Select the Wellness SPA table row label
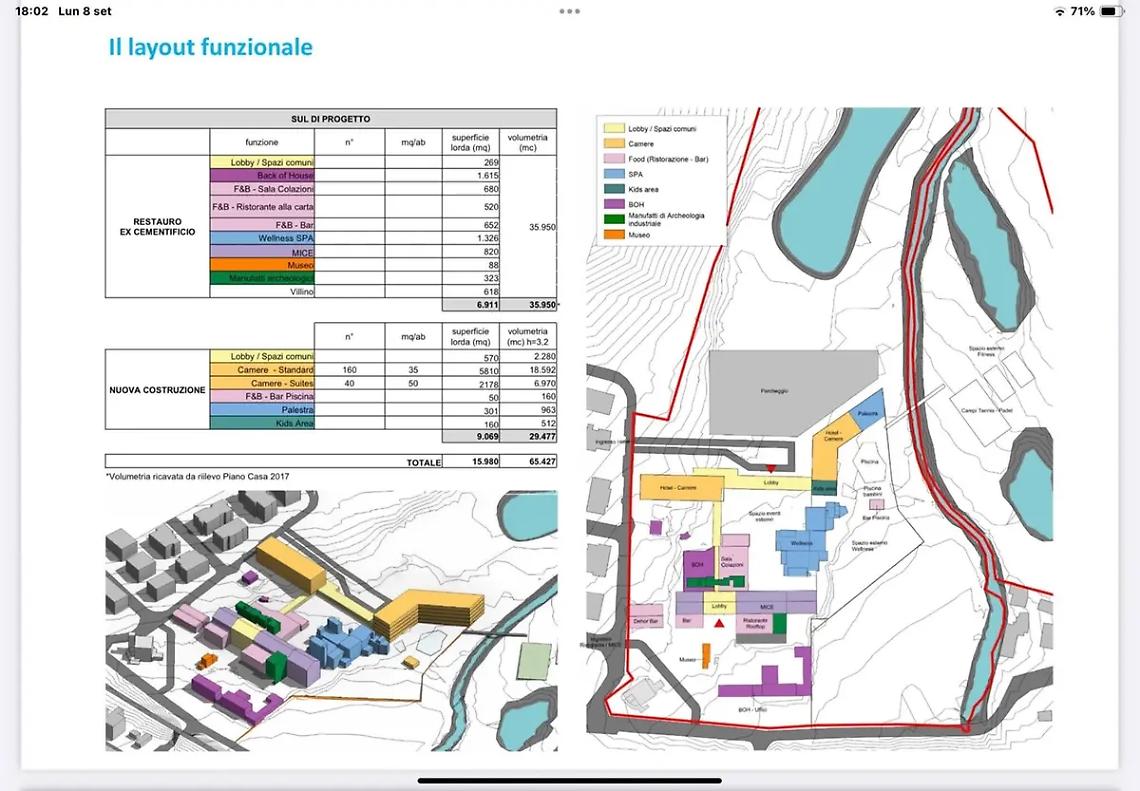This screenshot has height=791, width=1140. tap(262, 238)
